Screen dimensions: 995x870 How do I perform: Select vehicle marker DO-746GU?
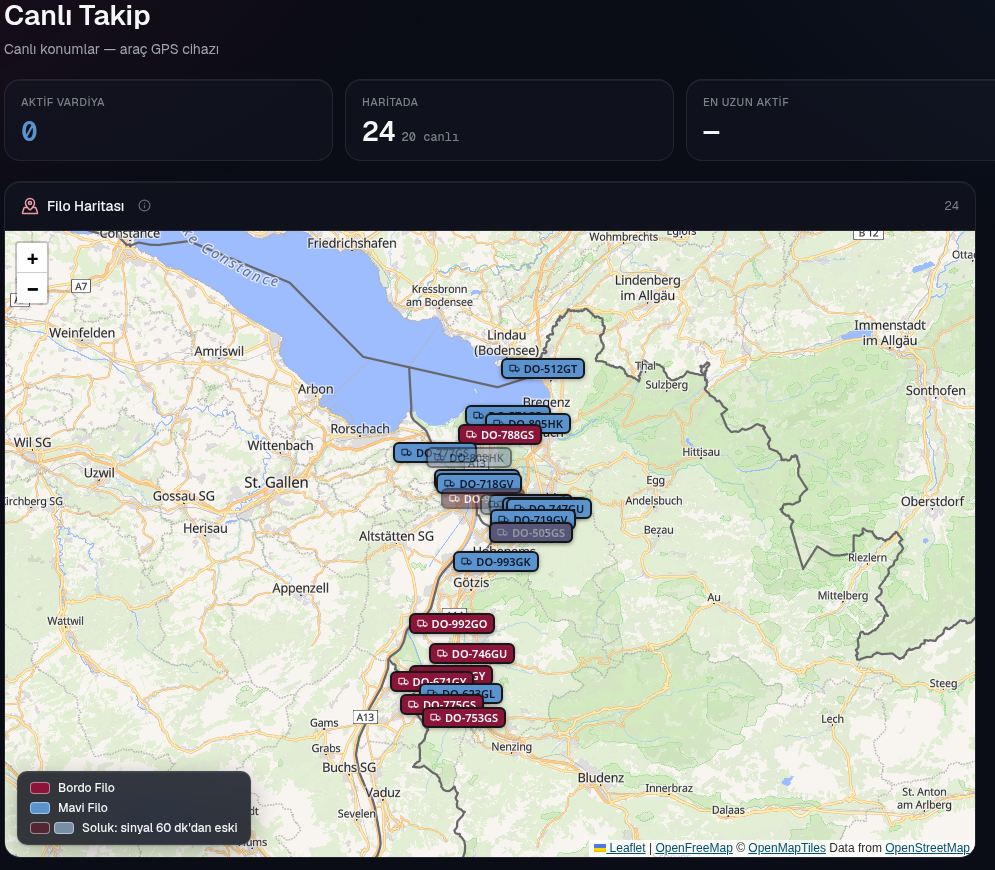pos(472,654)
